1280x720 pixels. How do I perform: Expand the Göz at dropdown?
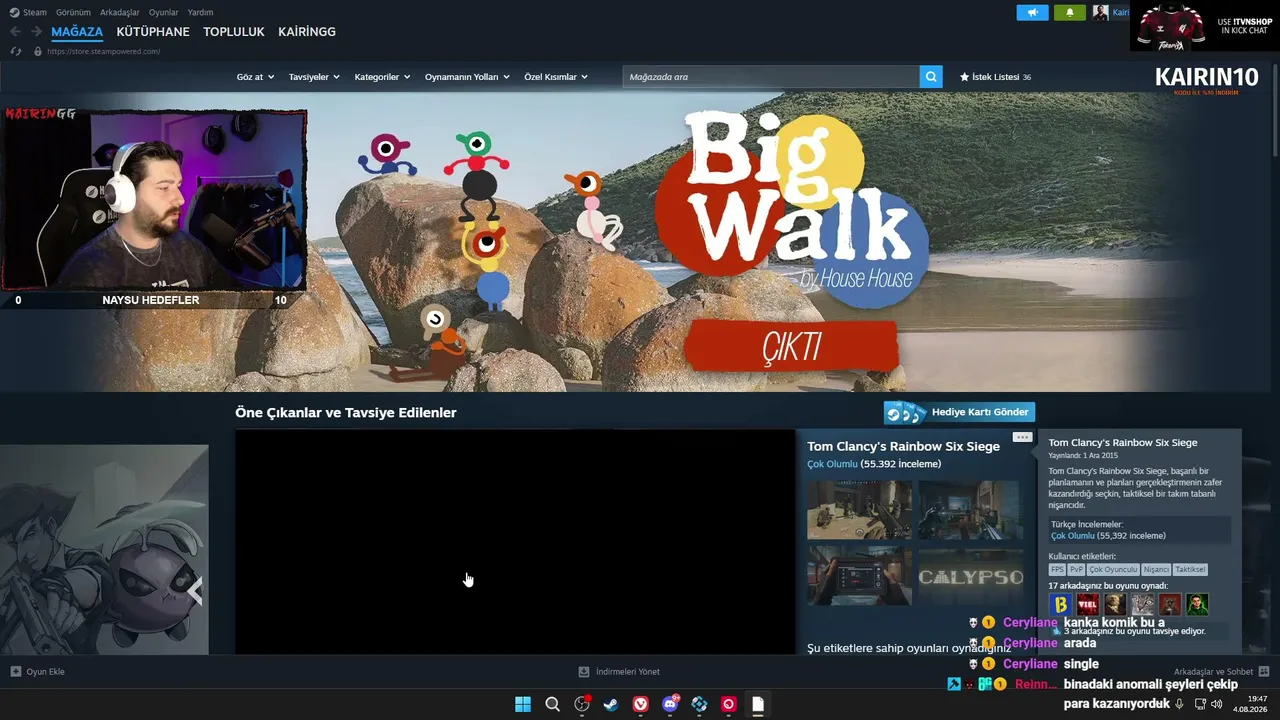tap(255, 77)
